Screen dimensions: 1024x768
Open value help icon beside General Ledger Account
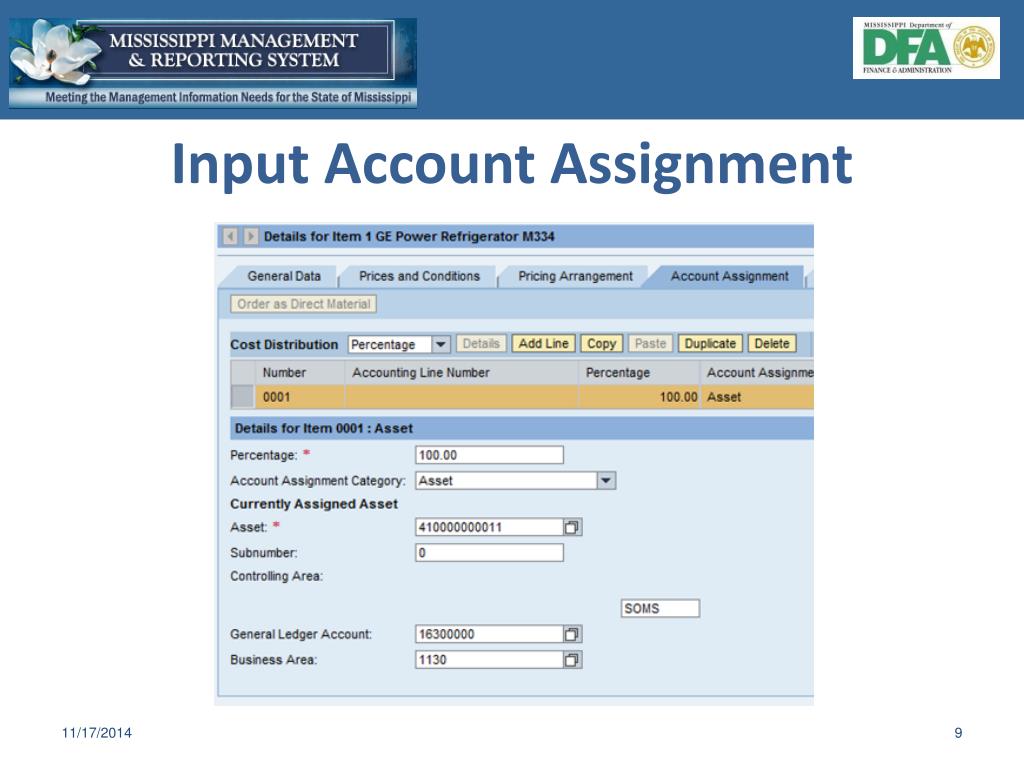pos(572,634)
